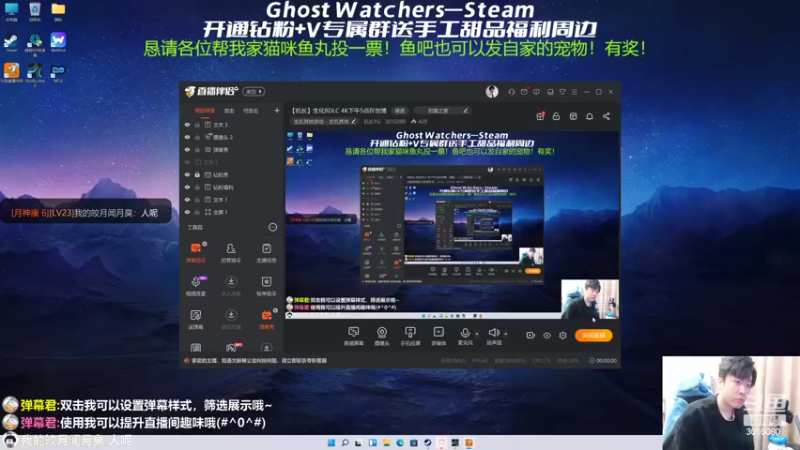Image resolution: width=800 pixels, height=450 pixels.
Task: Switch to the second scene tab
Action: (x=229, y=111)
